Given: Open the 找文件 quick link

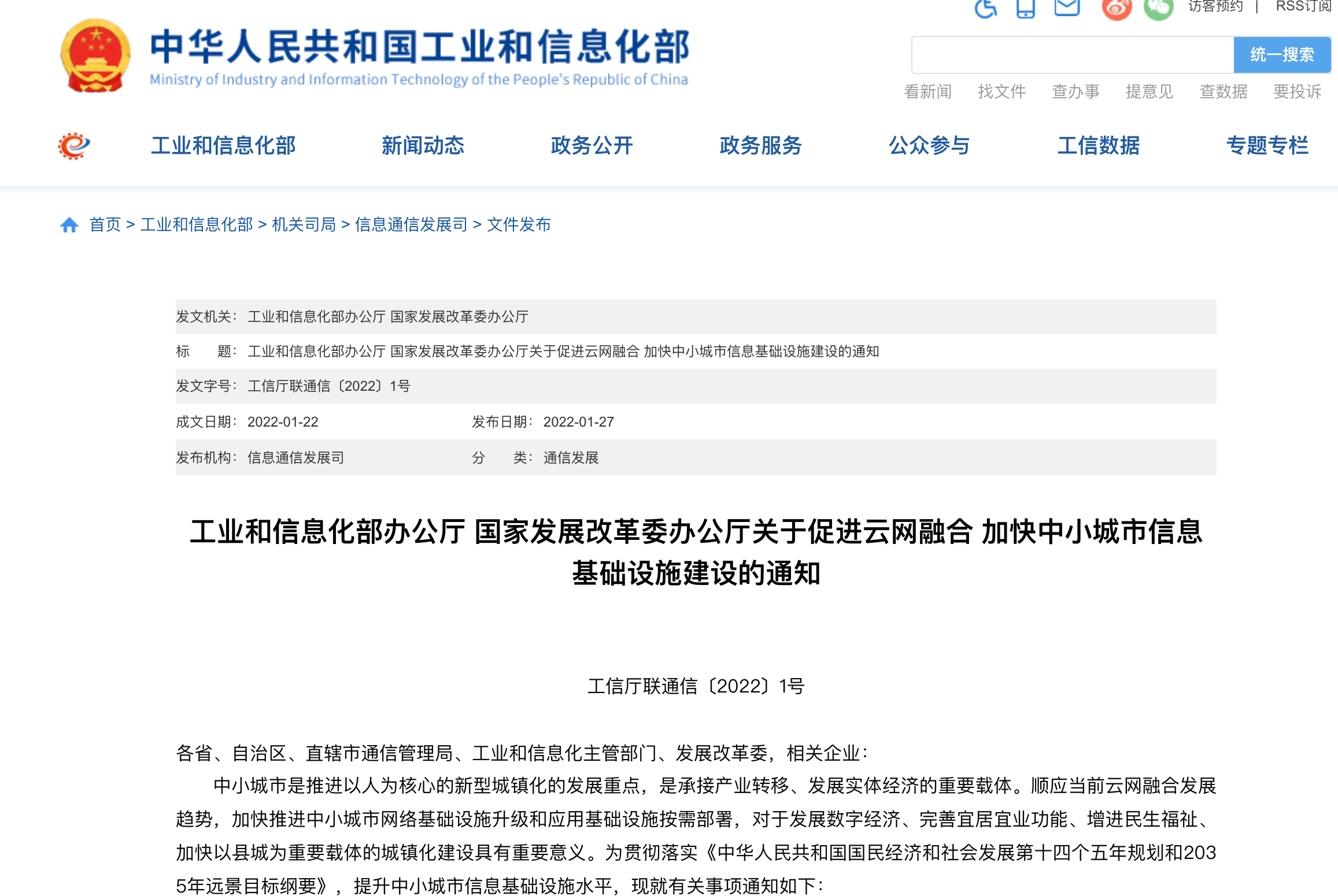Looking at the screenshot, I should coord(1001,91).
